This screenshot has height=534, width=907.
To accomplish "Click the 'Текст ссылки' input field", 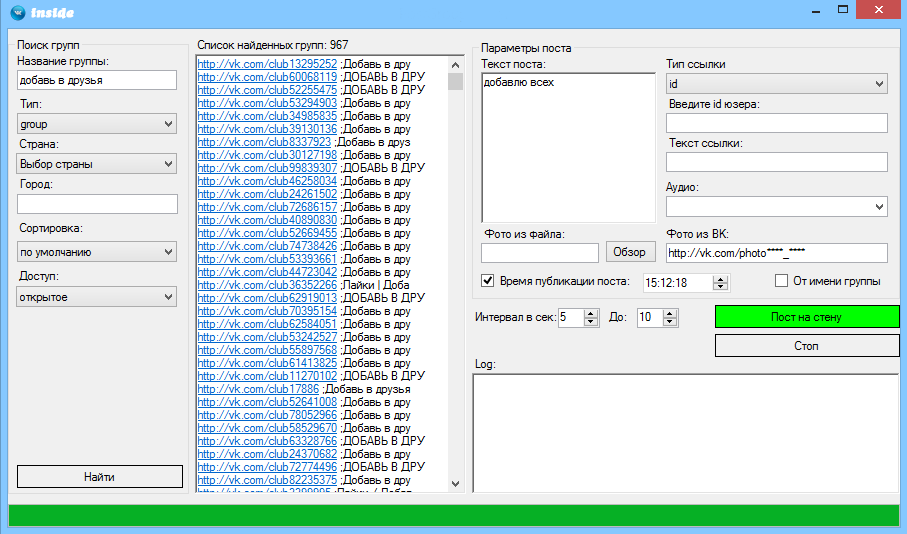I will [777, 162].
